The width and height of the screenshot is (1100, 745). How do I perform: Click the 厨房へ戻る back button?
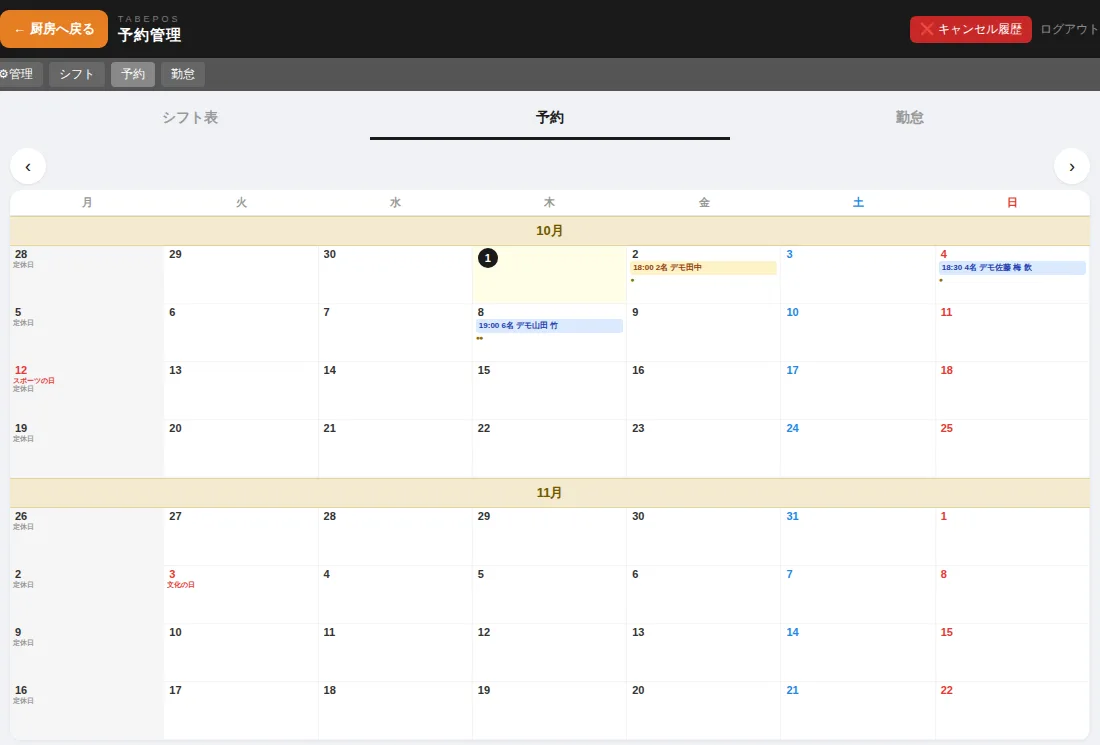[x=54, y=29]
